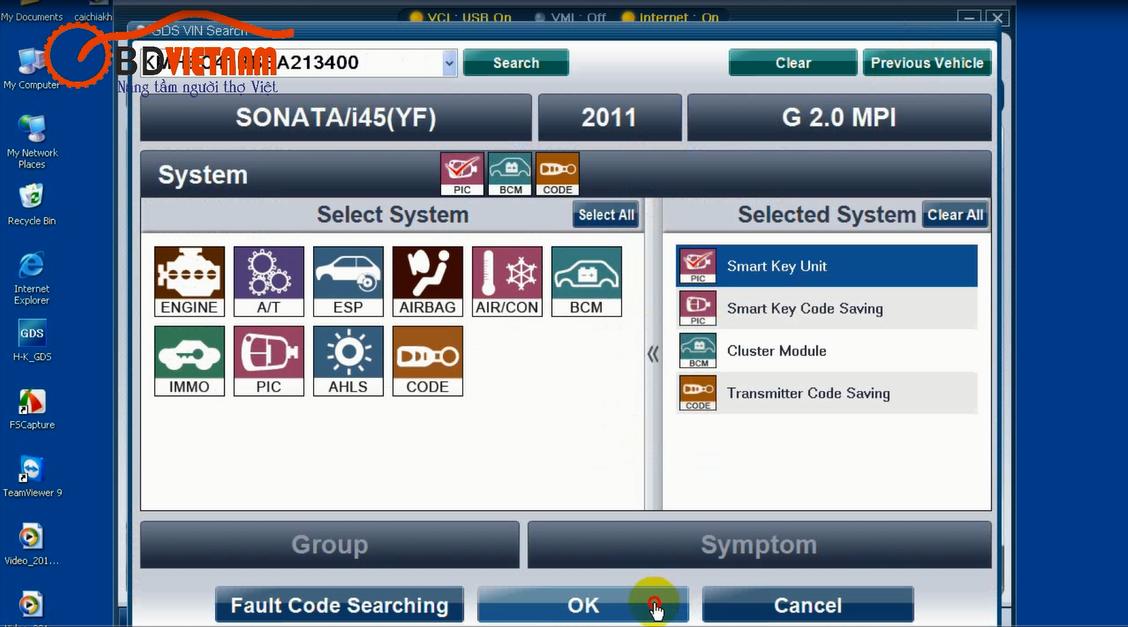Select the BCM icon in Select System grid
1128x627 pixels.
pyautogui.click(x=586, y=281)
